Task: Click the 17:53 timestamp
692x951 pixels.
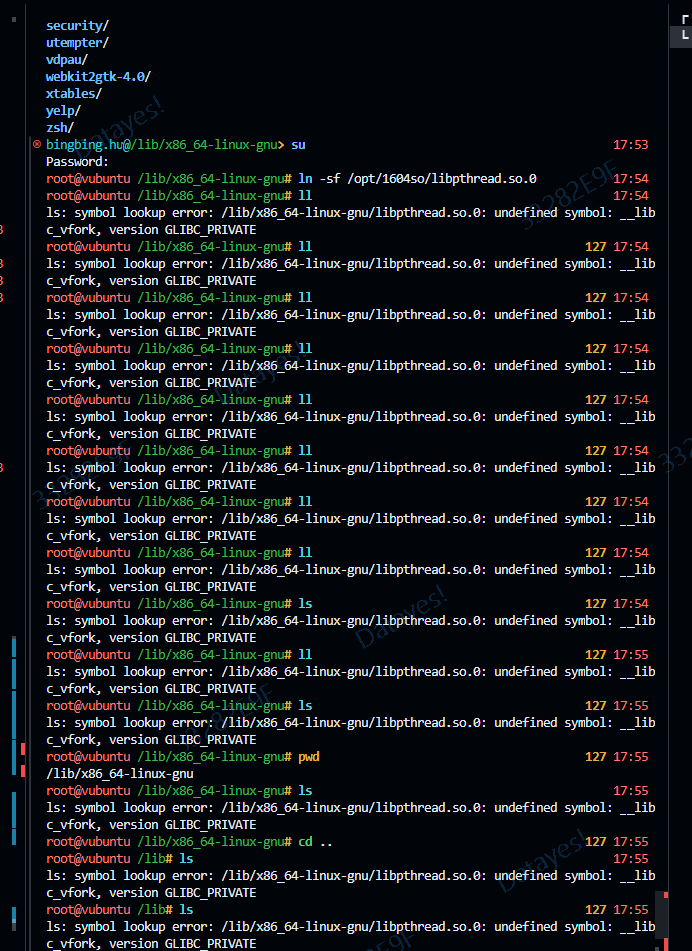Action: tap(630, 145)
